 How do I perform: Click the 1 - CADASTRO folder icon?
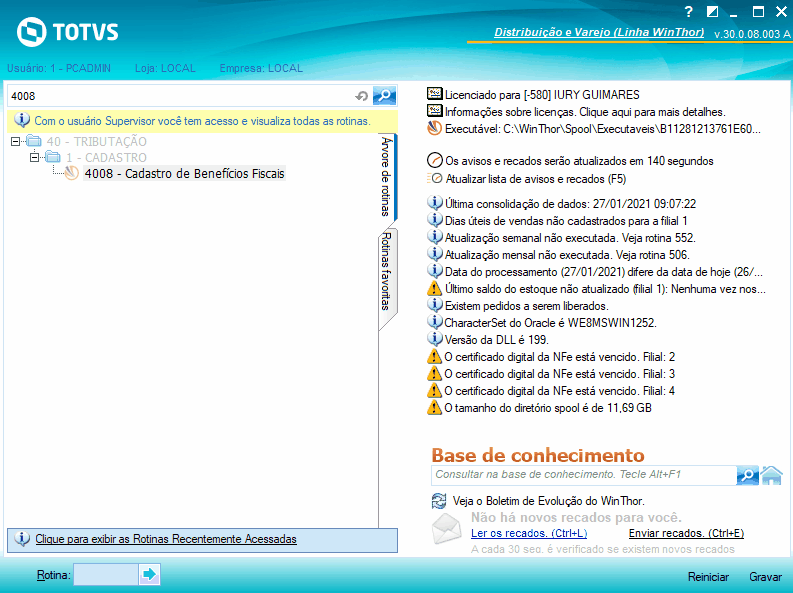tap(53, 157)
